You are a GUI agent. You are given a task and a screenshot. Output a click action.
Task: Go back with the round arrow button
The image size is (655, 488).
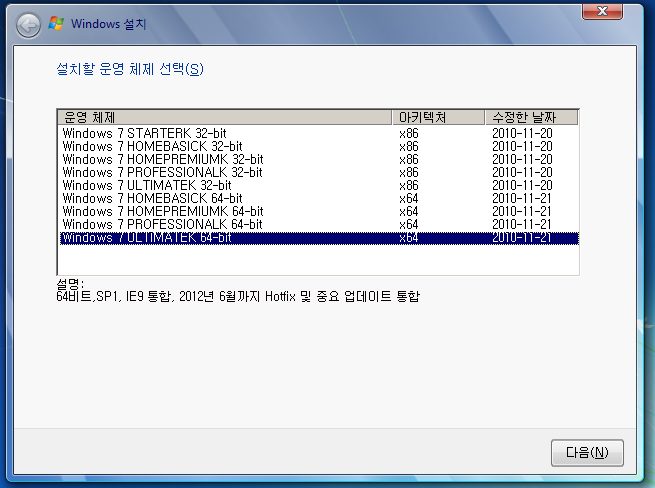28,25
